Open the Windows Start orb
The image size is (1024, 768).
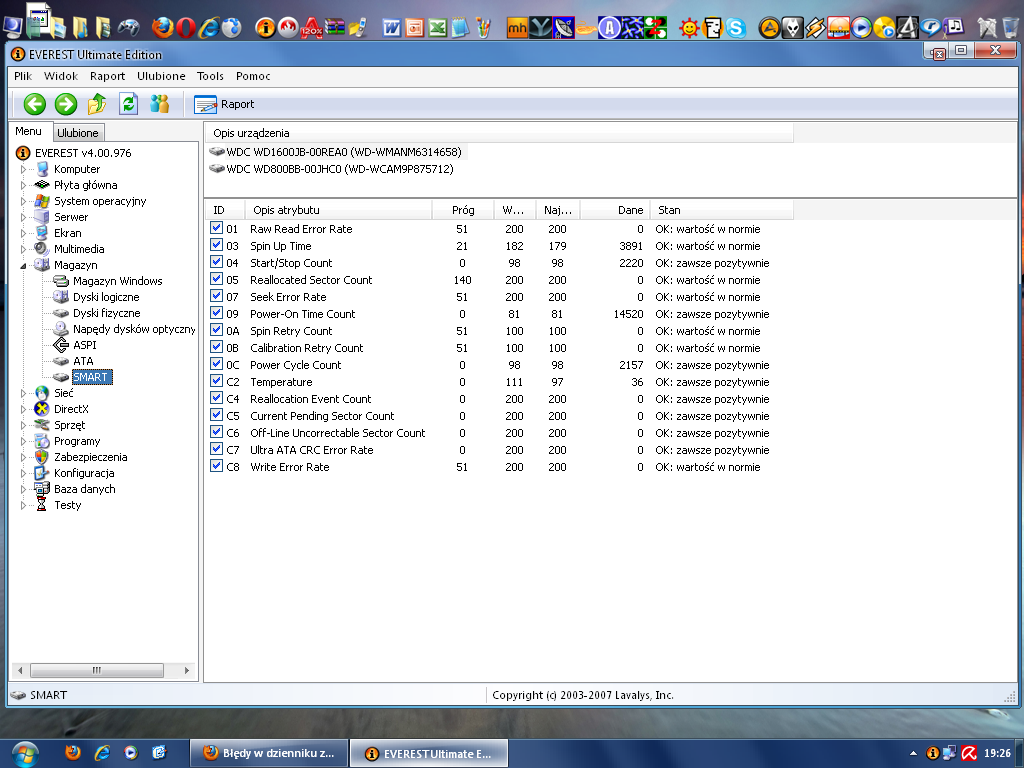[24, 754]
